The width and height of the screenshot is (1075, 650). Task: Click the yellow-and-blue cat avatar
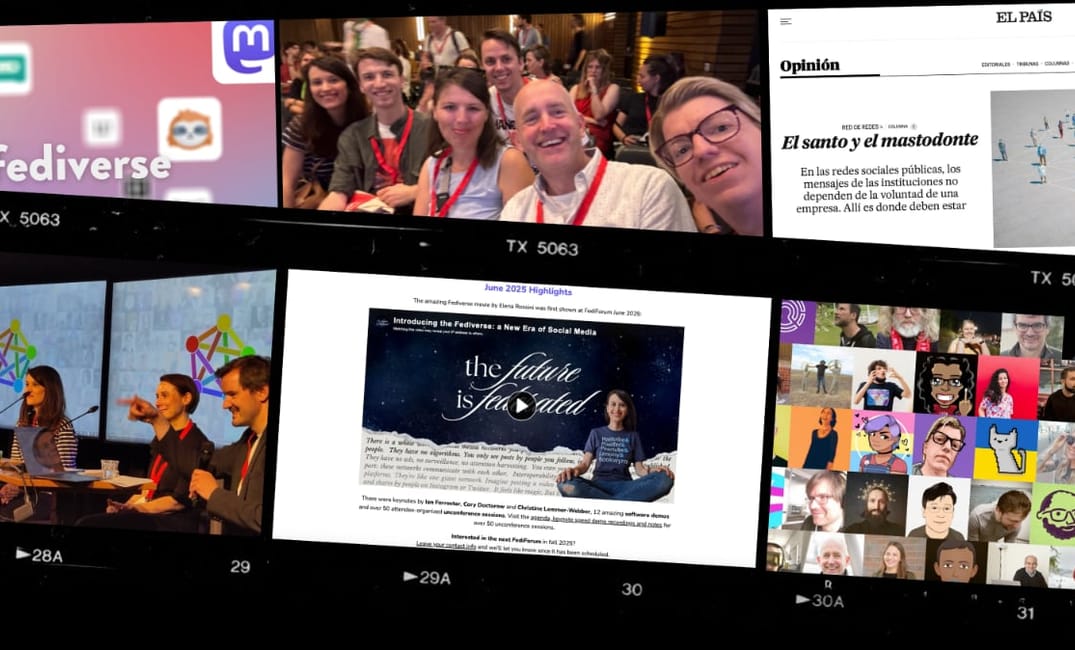pos(1006,448)
